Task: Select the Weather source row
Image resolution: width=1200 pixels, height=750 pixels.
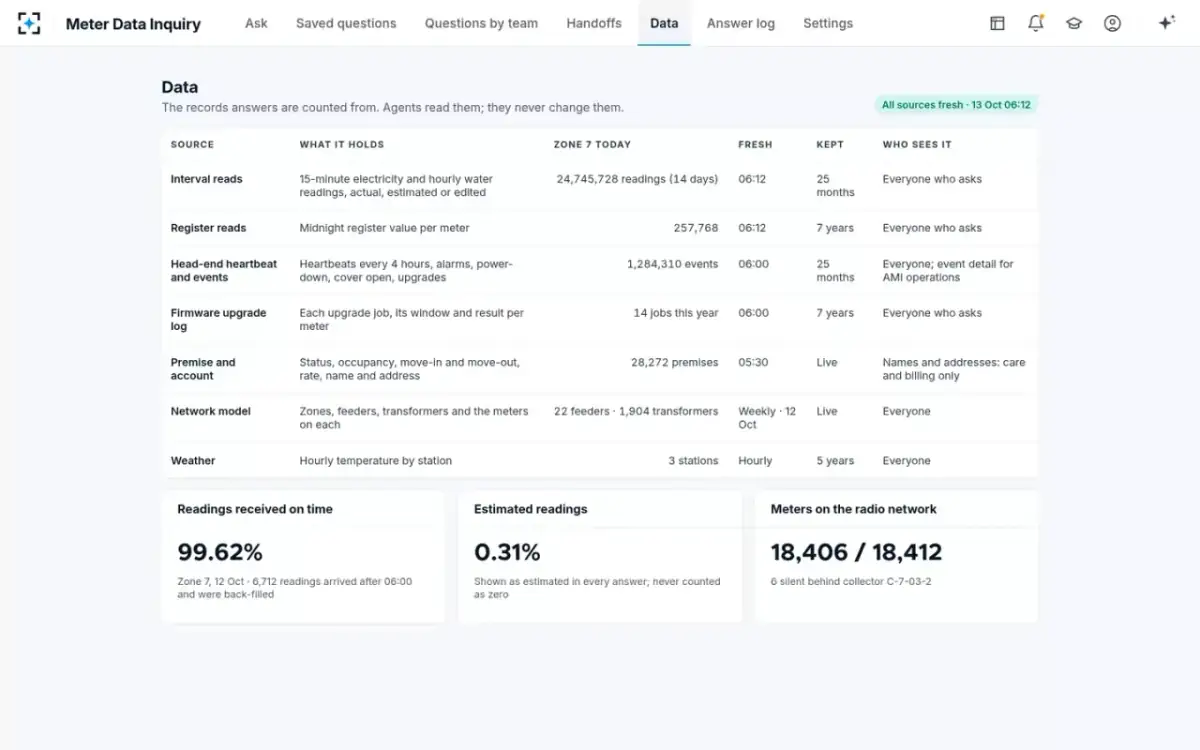Action: pos(600,461)
